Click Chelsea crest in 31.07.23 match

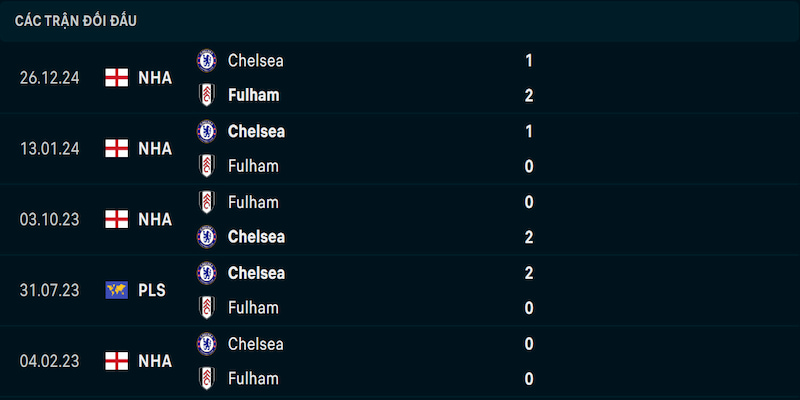point(207,273)
